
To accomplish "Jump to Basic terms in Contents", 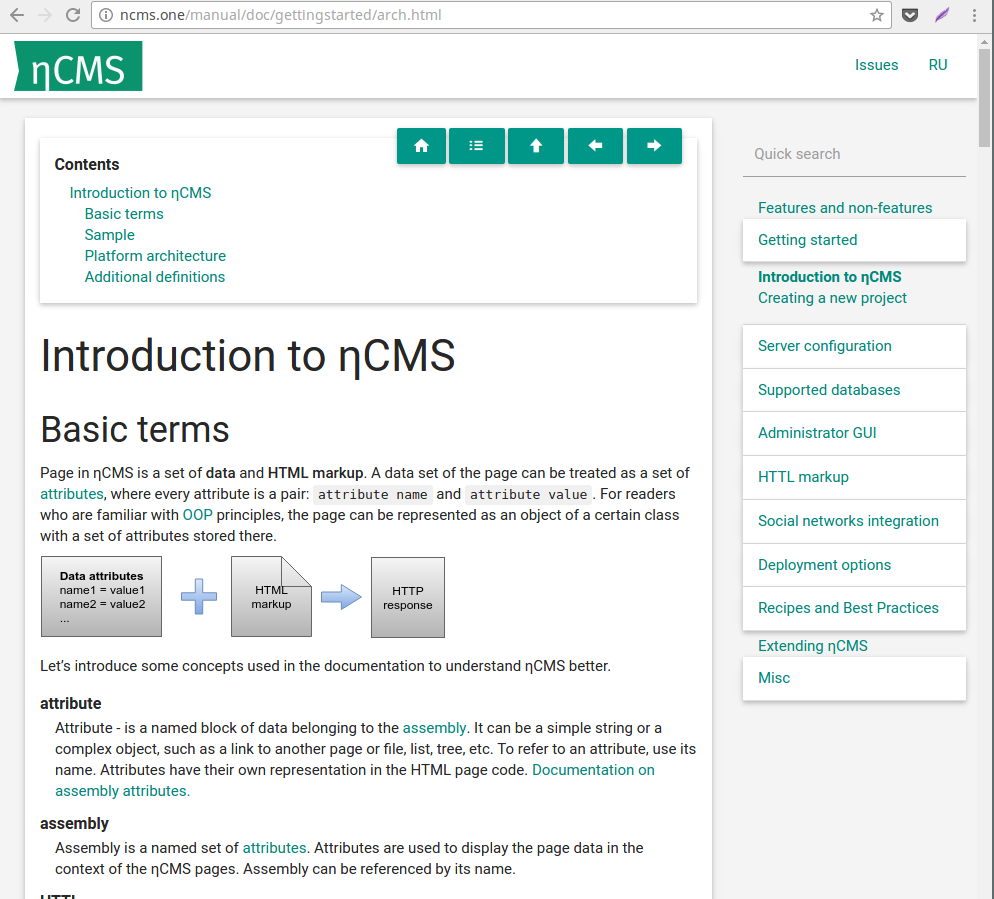I will click(x=124, y=214).
